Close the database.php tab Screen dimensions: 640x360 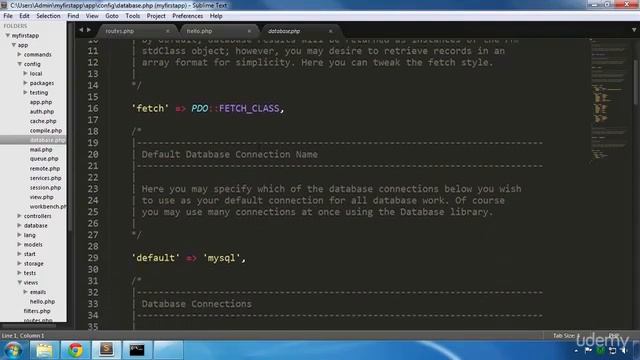tap(330, 31)
